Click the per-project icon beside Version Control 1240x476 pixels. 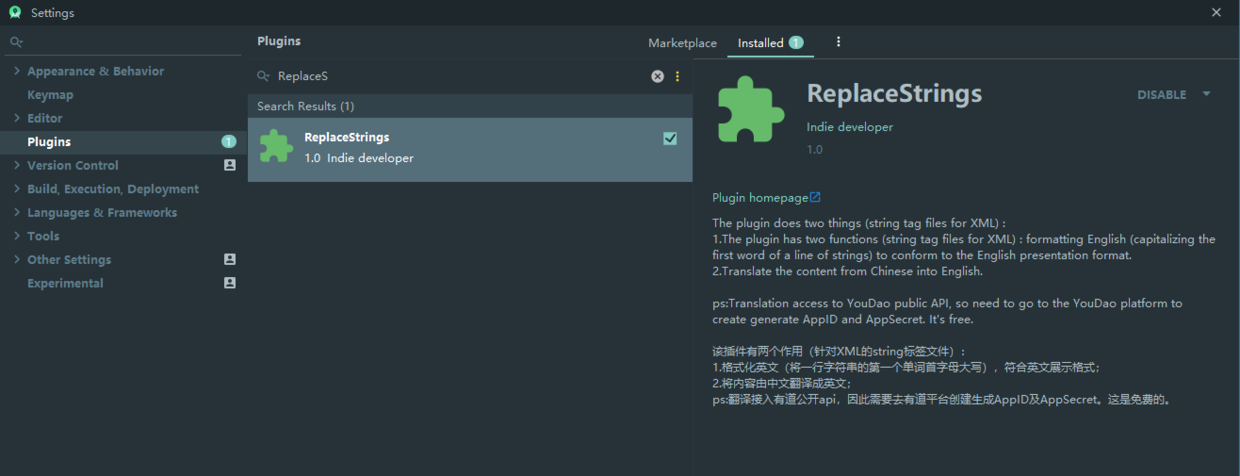tap(230, 165)
